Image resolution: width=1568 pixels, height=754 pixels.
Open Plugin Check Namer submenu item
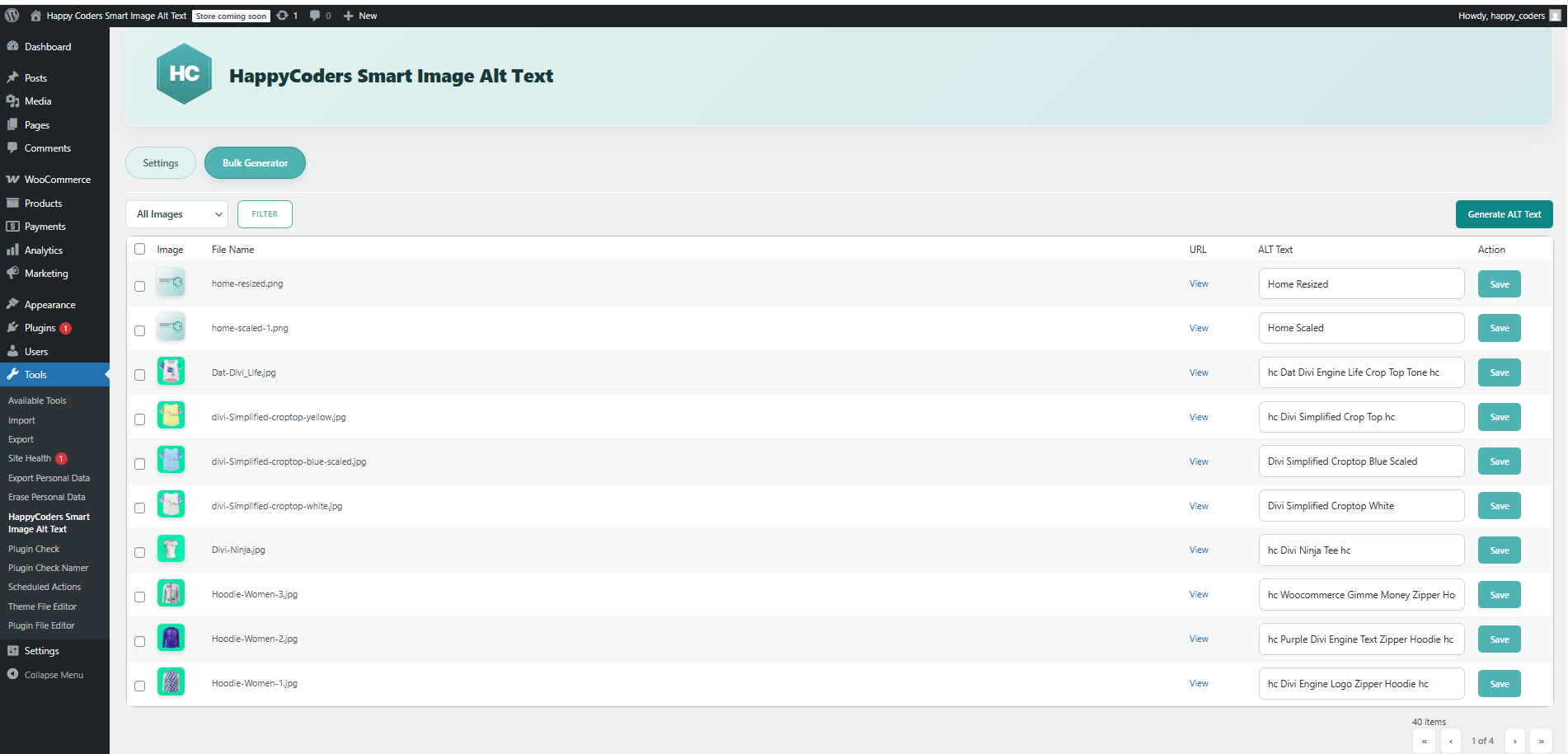click(48, 568)
